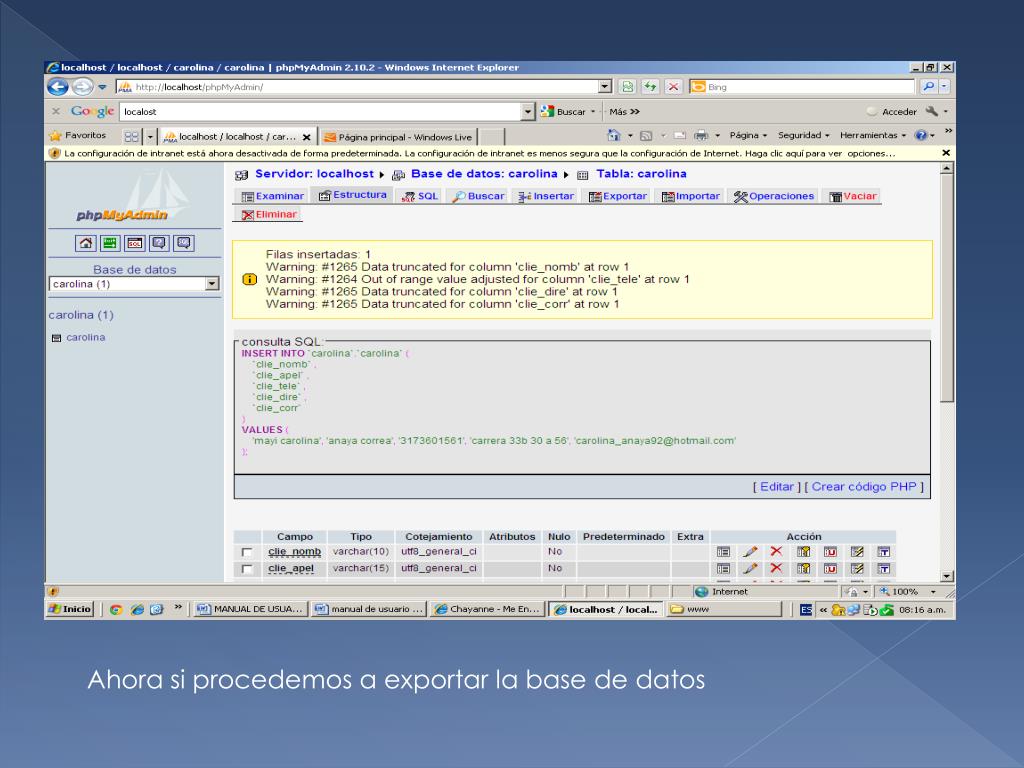Click the Eliminar tab
Screen dimensions: 1024x768
[x=268, y=214]
